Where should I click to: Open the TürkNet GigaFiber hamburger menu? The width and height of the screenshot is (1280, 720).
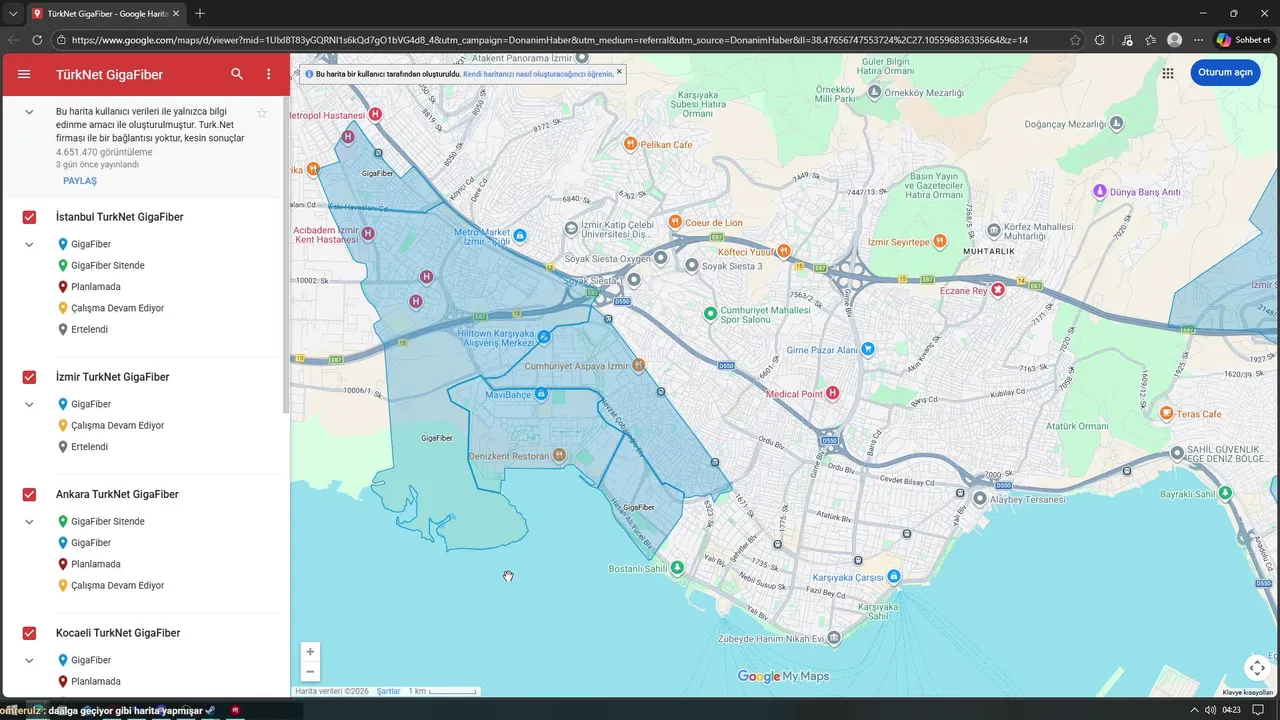pyautogui.click(x=24, y=74)
